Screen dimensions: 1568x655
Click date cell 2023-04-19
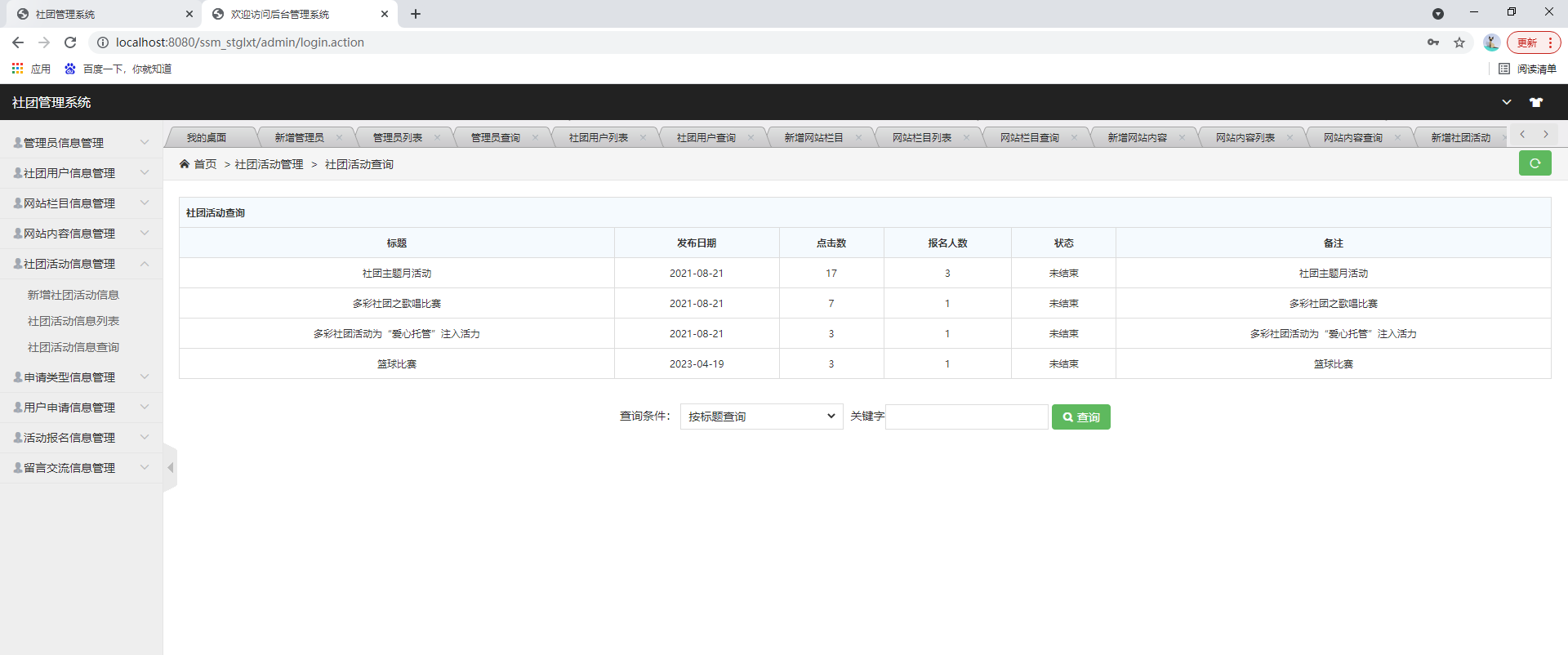697,363
